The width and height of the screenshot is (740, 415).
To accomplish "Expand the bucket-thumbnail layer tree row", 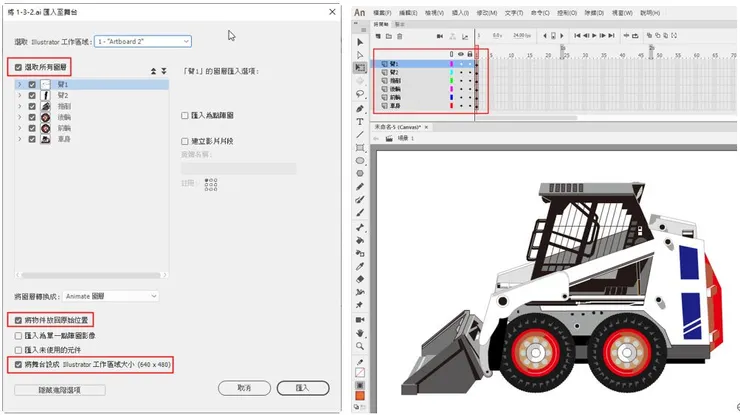I will (x=19, y=106).
